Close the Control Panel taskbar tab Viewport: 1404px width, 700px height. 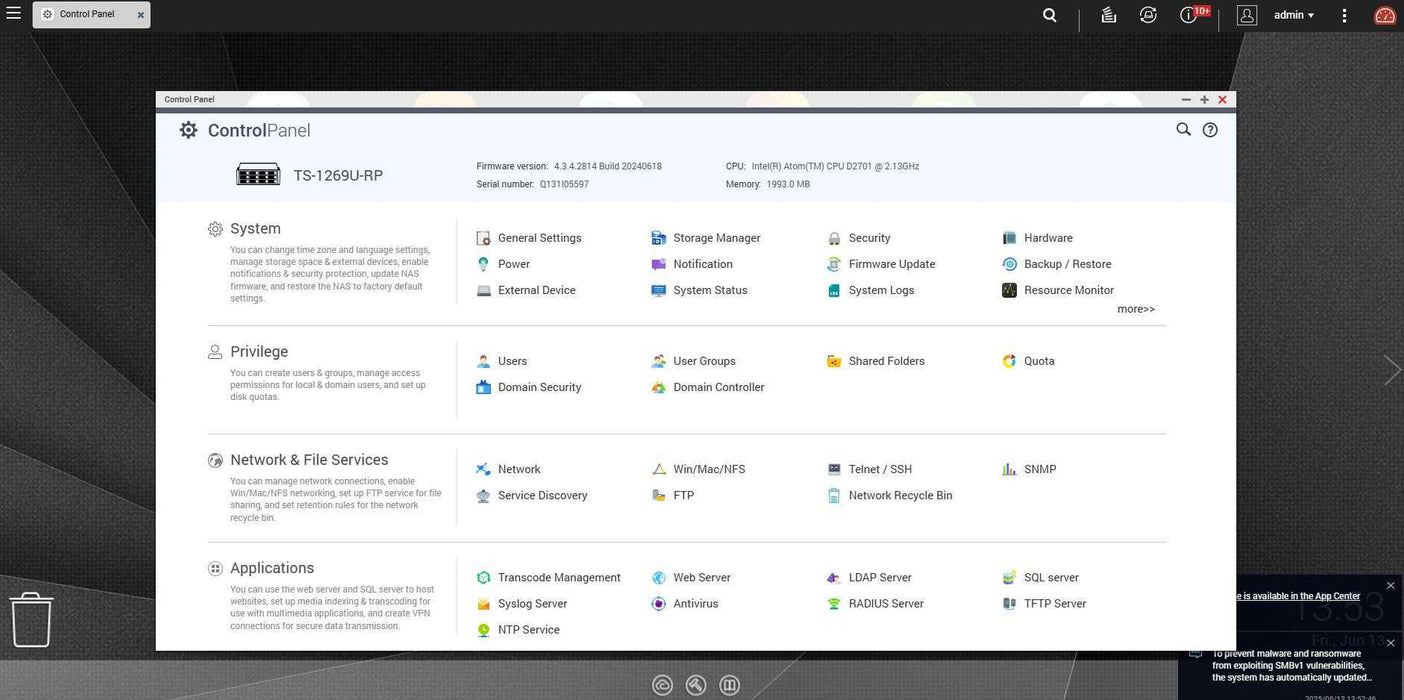coord(140,15)
